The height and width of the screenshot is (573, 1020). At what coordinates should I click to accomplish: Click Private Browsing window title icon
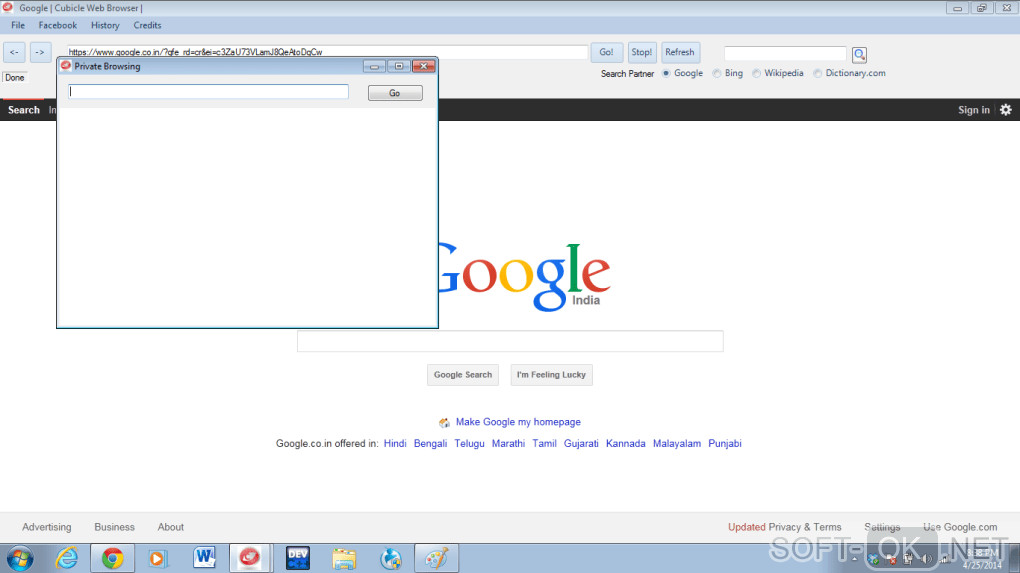point(66,66)
